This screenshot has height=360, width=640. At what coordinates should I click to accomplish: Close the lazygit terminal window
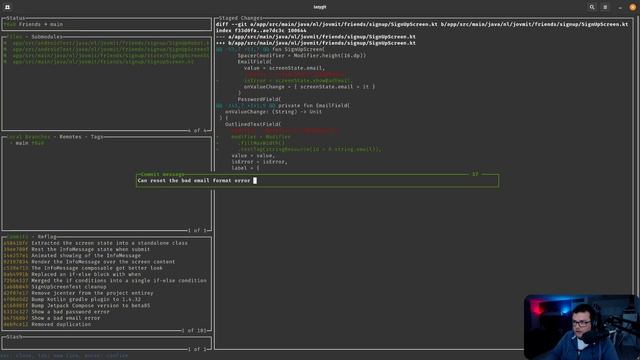tap(633, 7)
